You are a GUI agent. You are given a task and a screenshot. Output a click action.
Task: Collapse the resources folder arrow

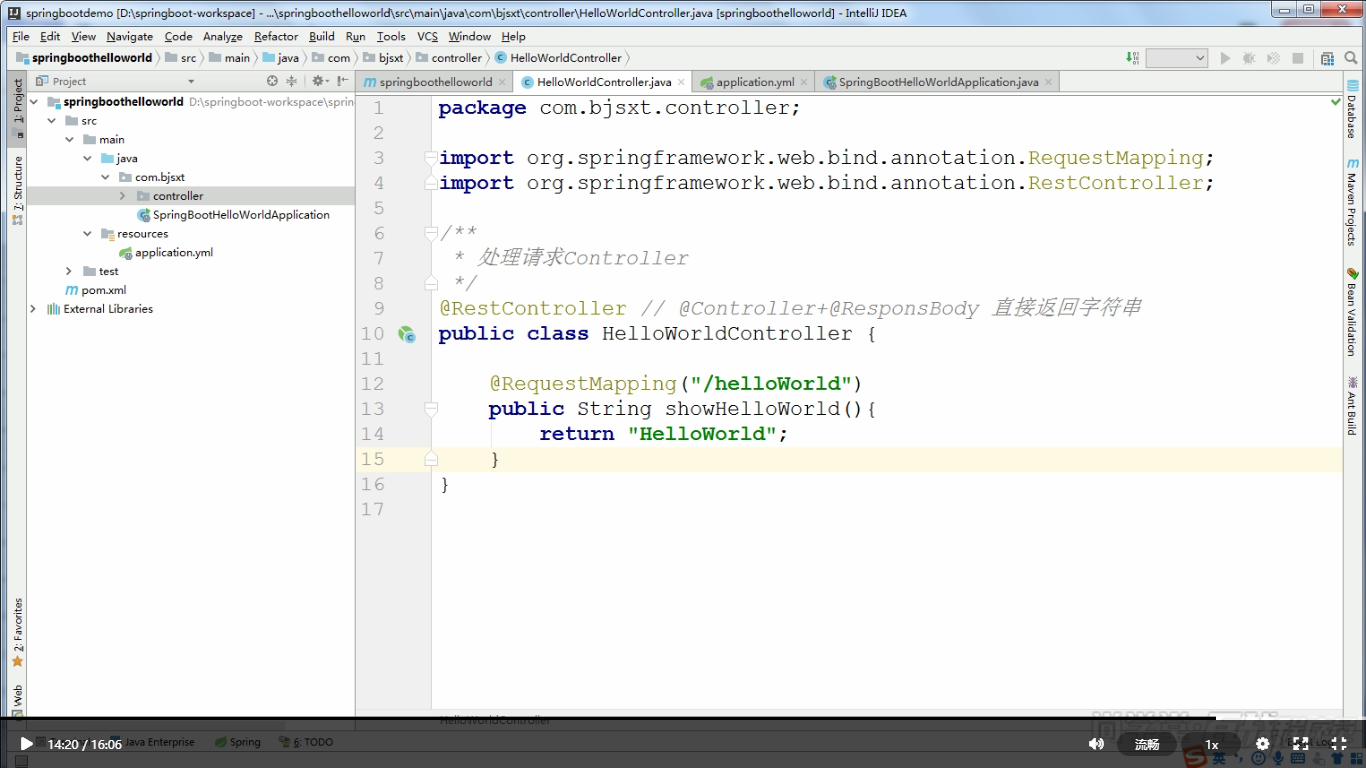coord(88,234)
